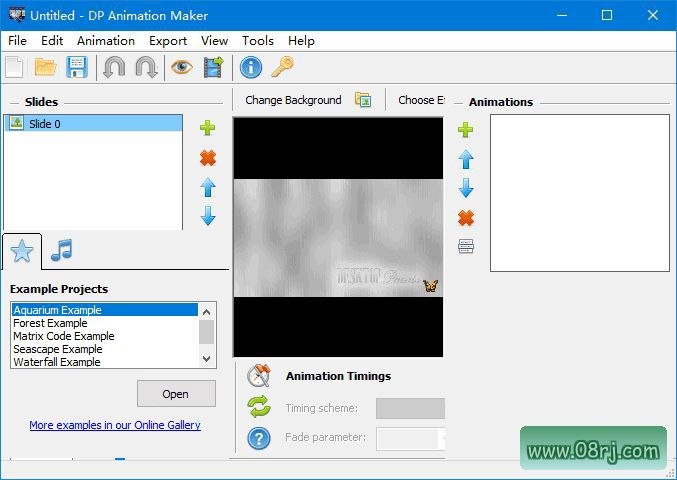Maximize the DP Animation Maker window

(607, 15)
